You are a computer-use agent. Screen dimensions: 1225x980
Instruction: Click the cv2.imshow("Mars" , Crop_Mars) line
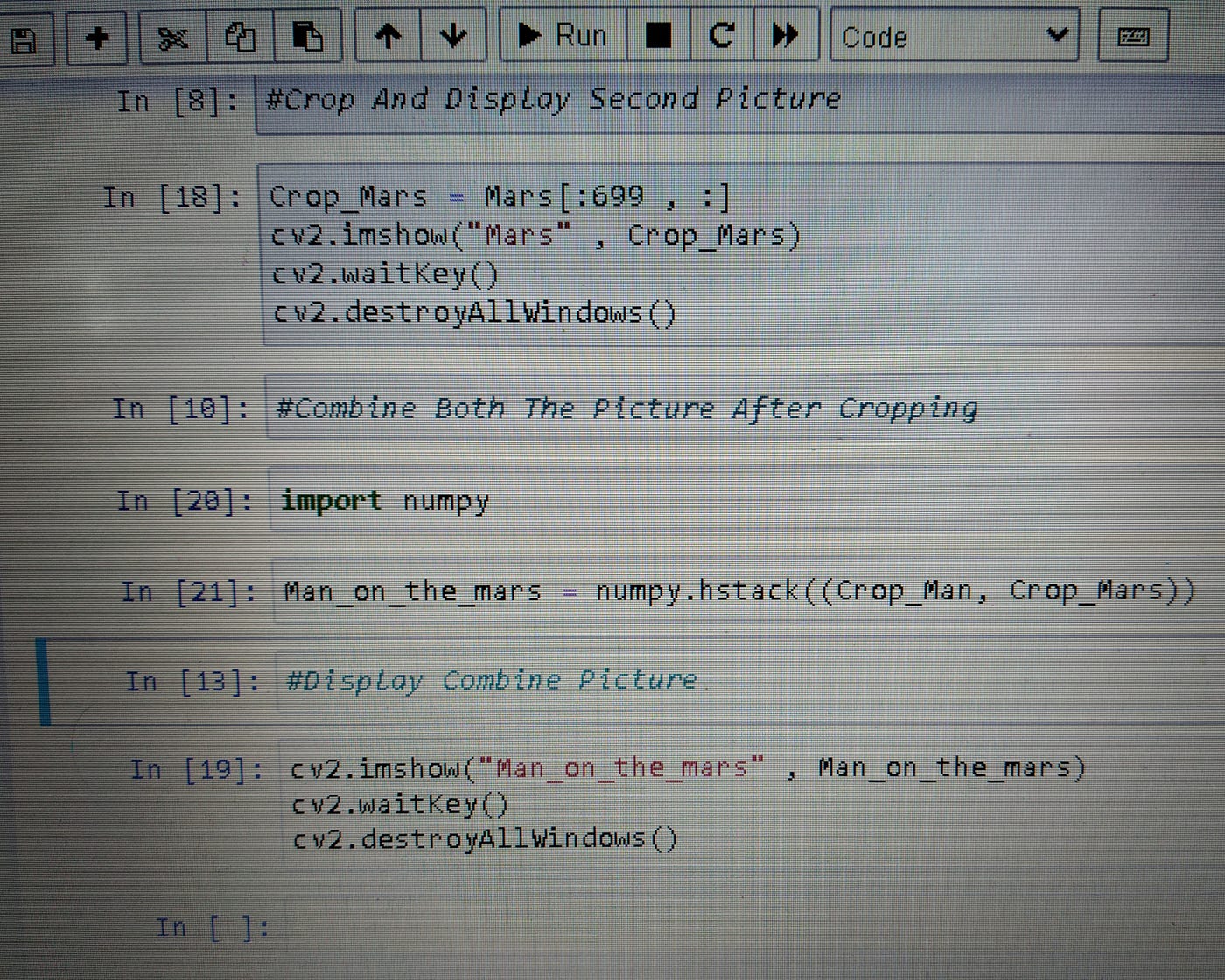click(x=535, y=235)
